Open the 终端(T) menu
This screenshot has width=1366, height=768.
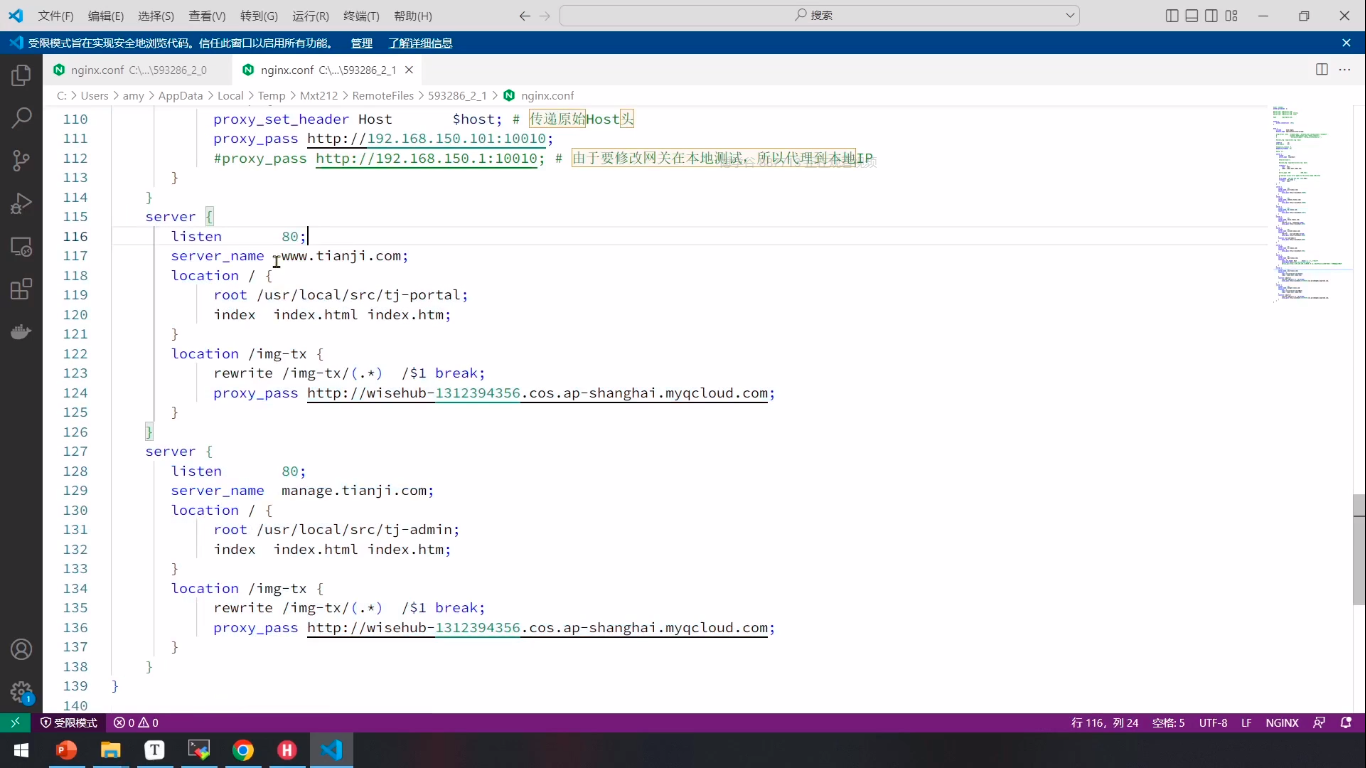(361, 16)
